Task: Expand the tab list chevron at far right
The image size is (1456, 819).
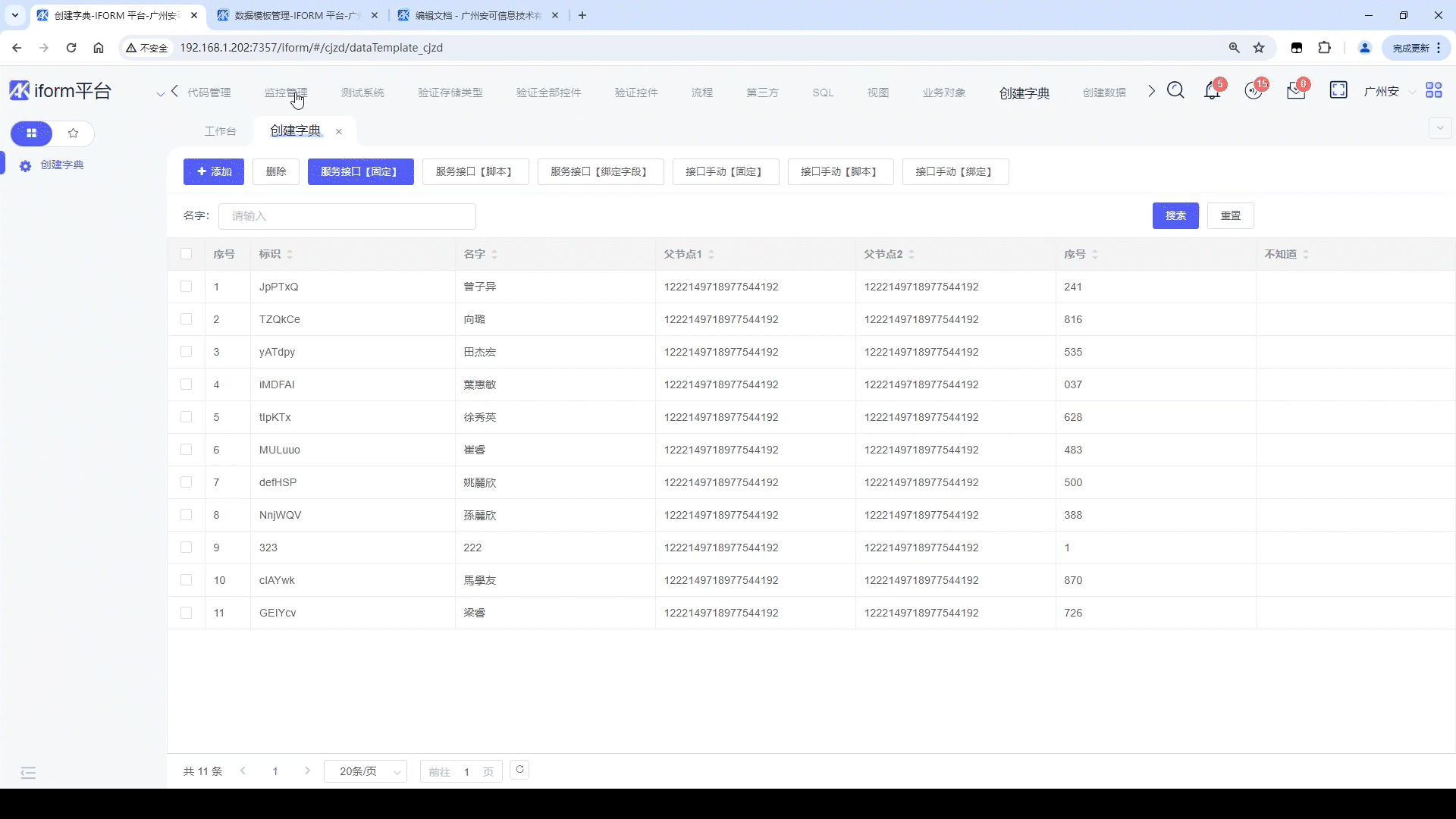Action: (1439, 128)
